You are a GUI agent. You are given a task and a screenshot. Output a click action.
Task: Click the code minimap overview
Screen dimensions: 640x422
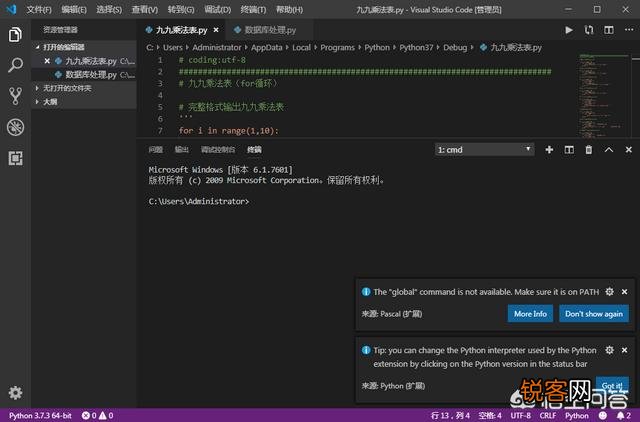coord(604,95)
